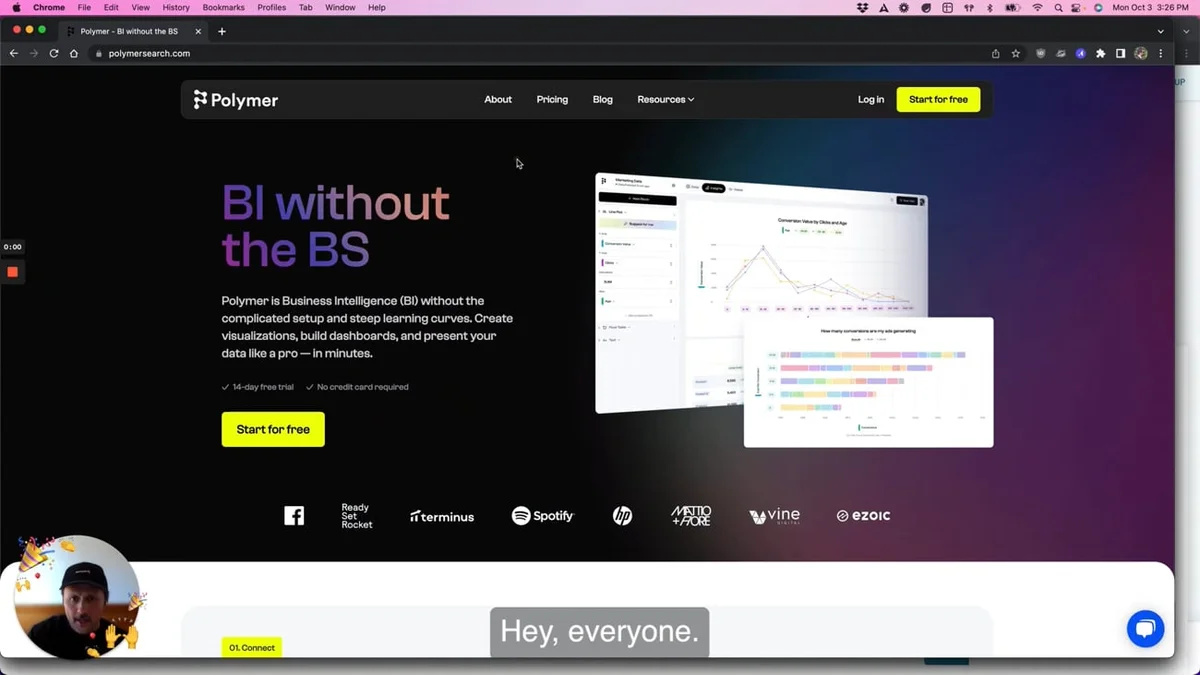The height and width of the screenshot is (675, 1200).
Task: Open the tab search chevron in the tab bar
Action: coord(1159,31)
